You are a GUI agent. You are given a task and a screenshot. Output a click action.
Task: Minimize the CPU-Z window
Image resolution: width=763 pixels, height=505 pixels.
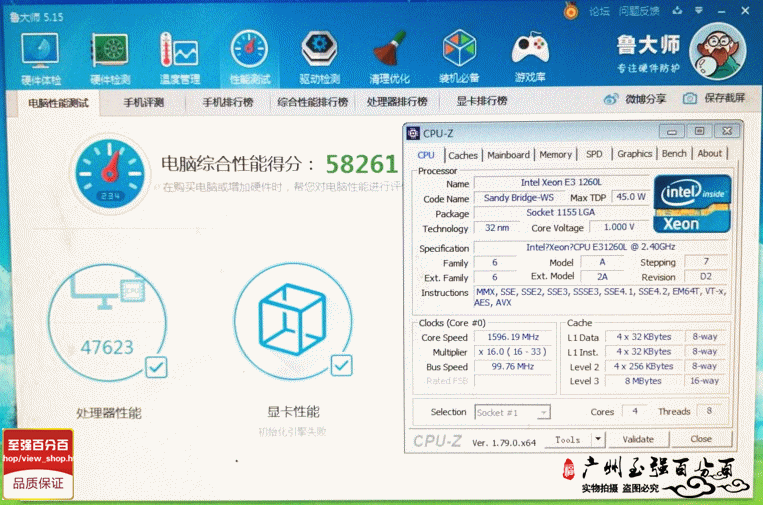pyautogui.click(x=672, y=131)
